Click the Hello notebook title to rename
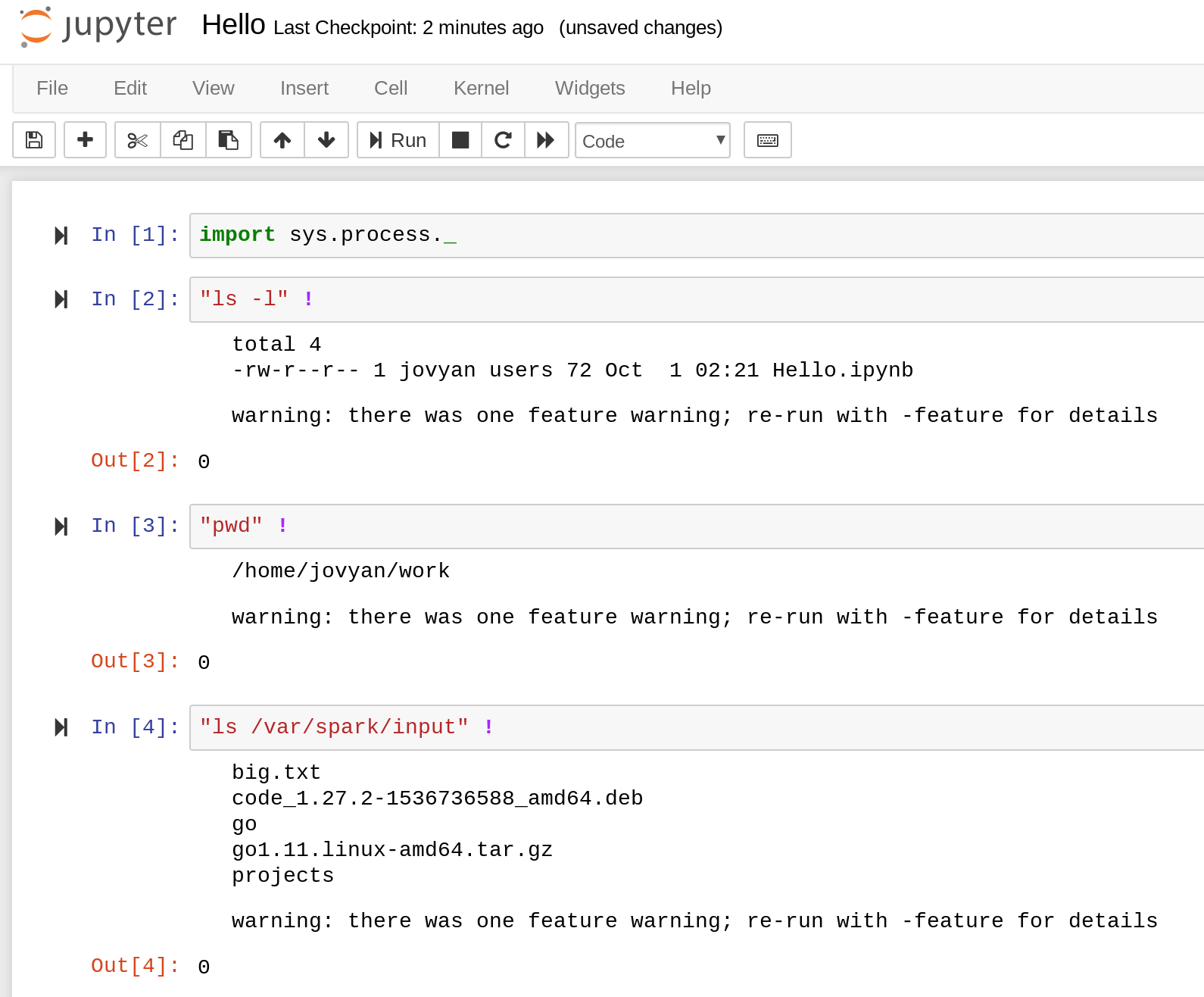 [233, 26]
